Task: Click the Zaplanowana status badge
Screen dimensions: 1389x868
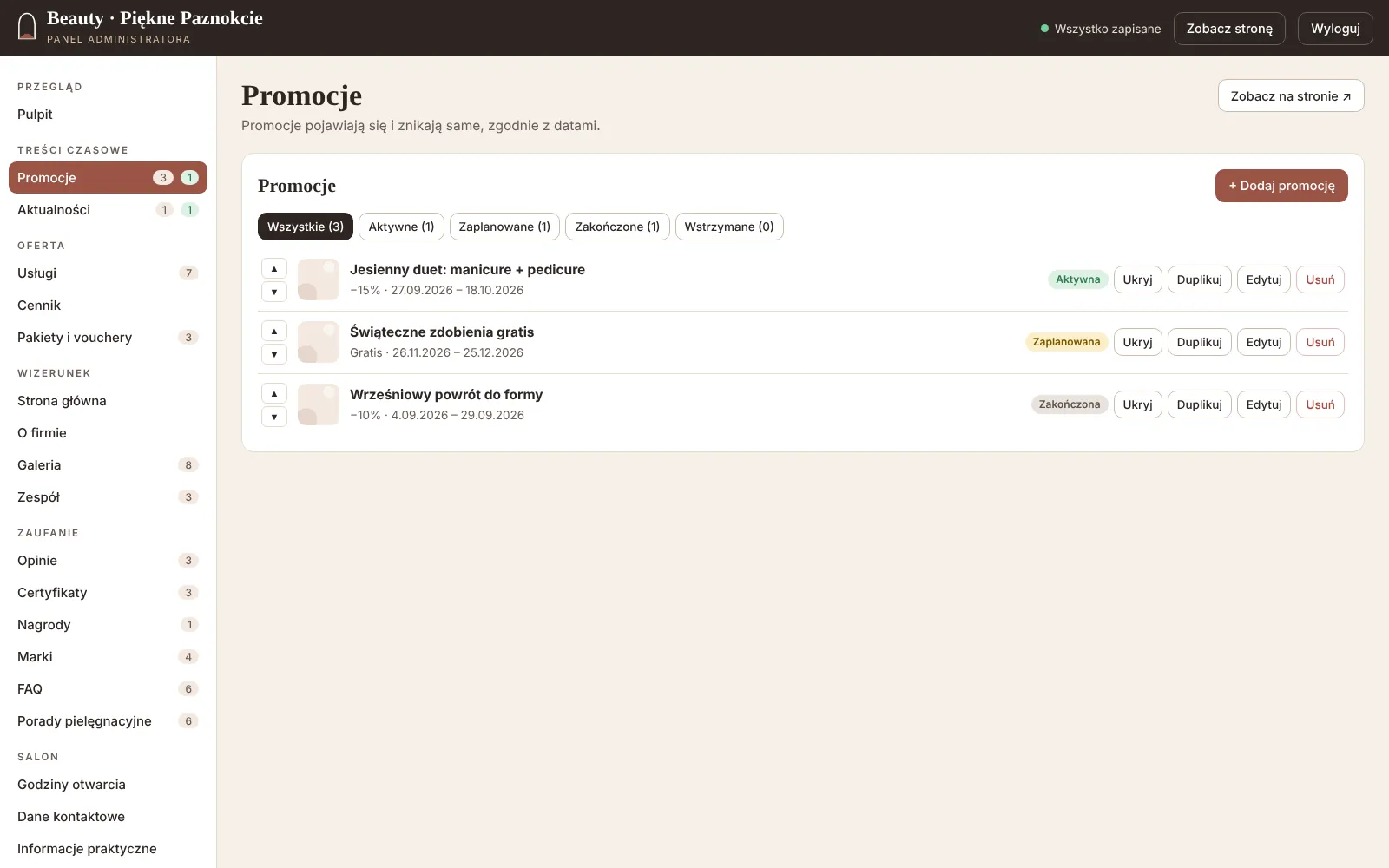Action: (x=1066, y=342)
